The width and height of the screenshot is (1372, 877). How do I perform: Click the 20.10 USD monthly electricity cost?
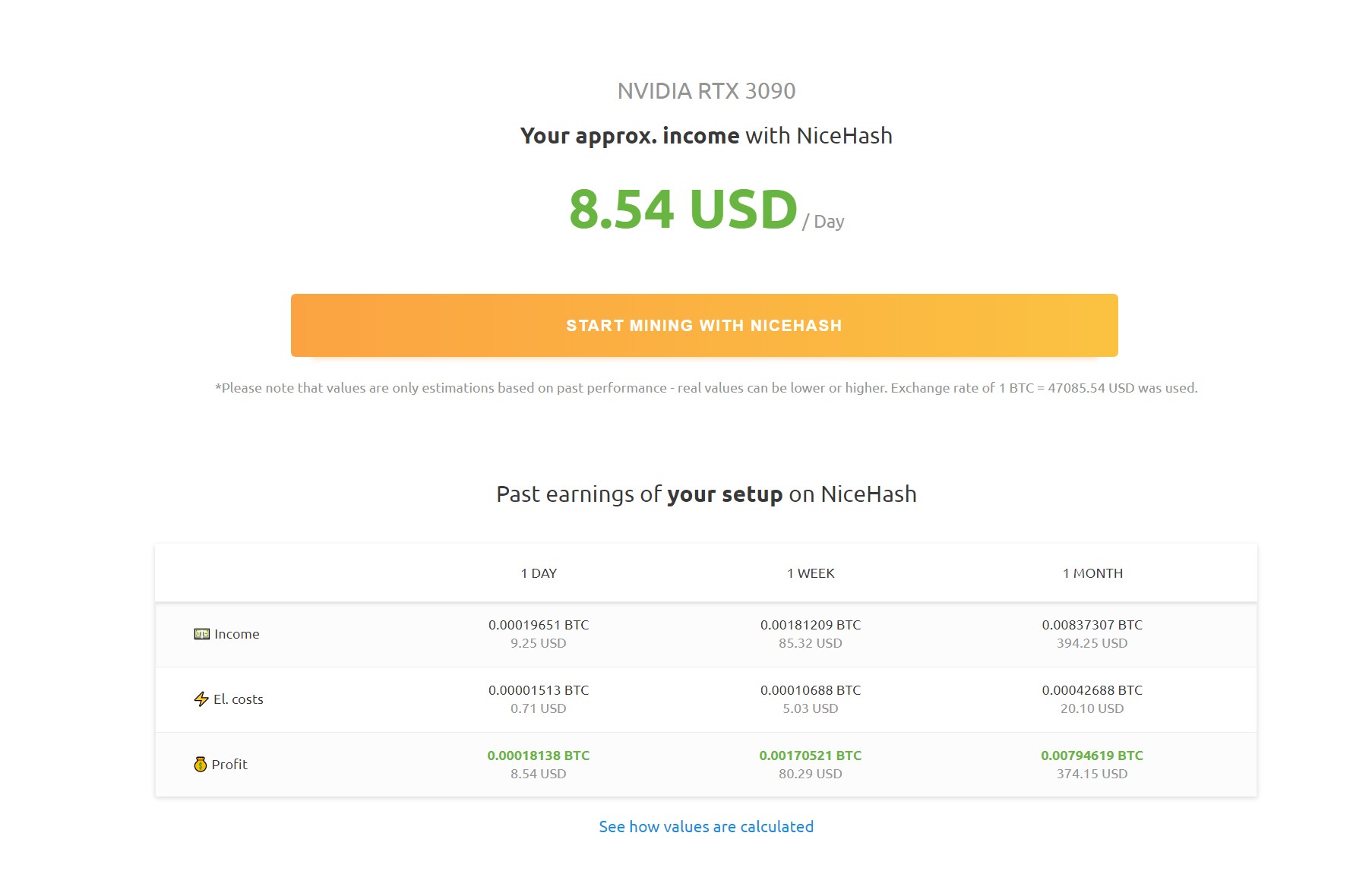click(1092, 708)
